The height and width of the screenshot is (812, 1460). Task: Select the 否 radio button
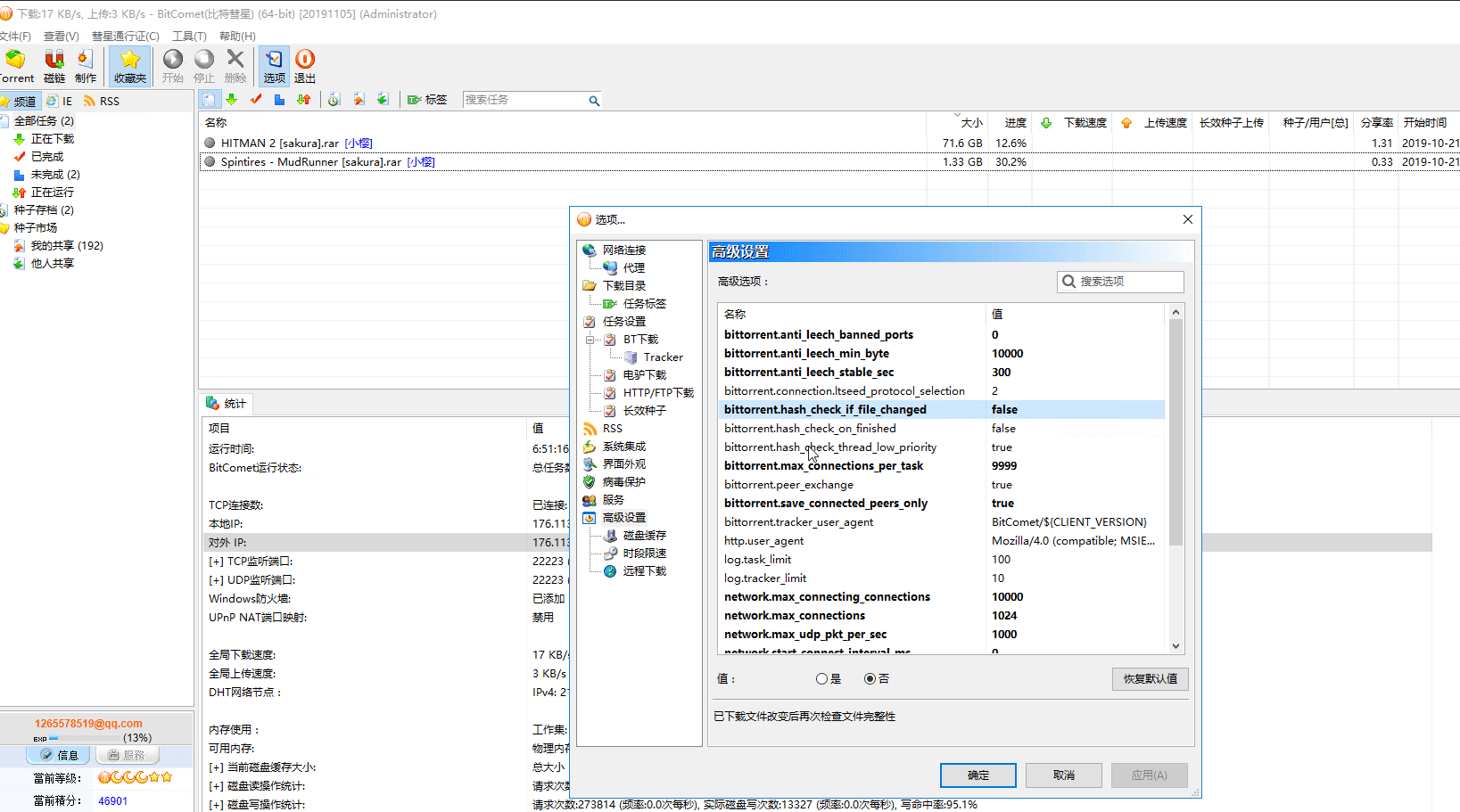870,679
